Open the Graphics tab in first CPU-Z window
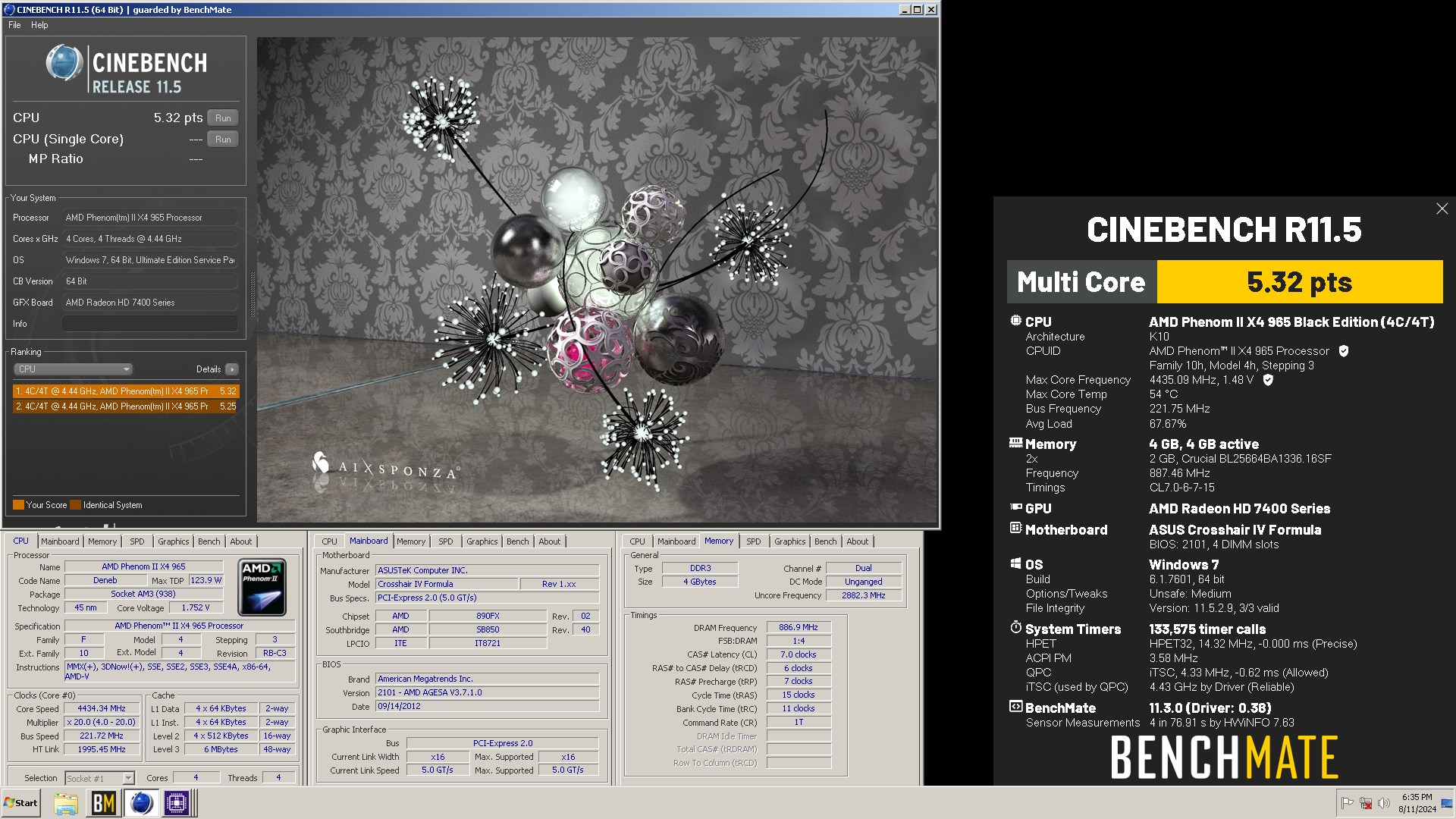The height and width of the screenshot is (819, 1456). click(174, 541)
